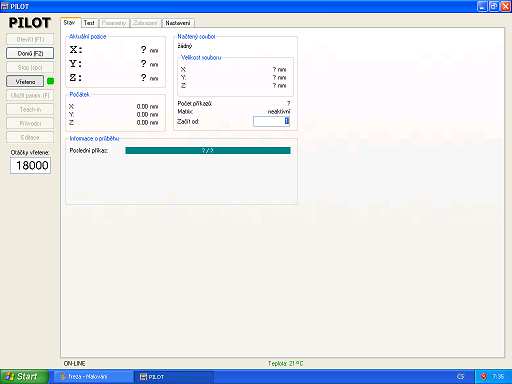Click the Otevřít (F1) button
512x384 pixels.
pos(30,39)
